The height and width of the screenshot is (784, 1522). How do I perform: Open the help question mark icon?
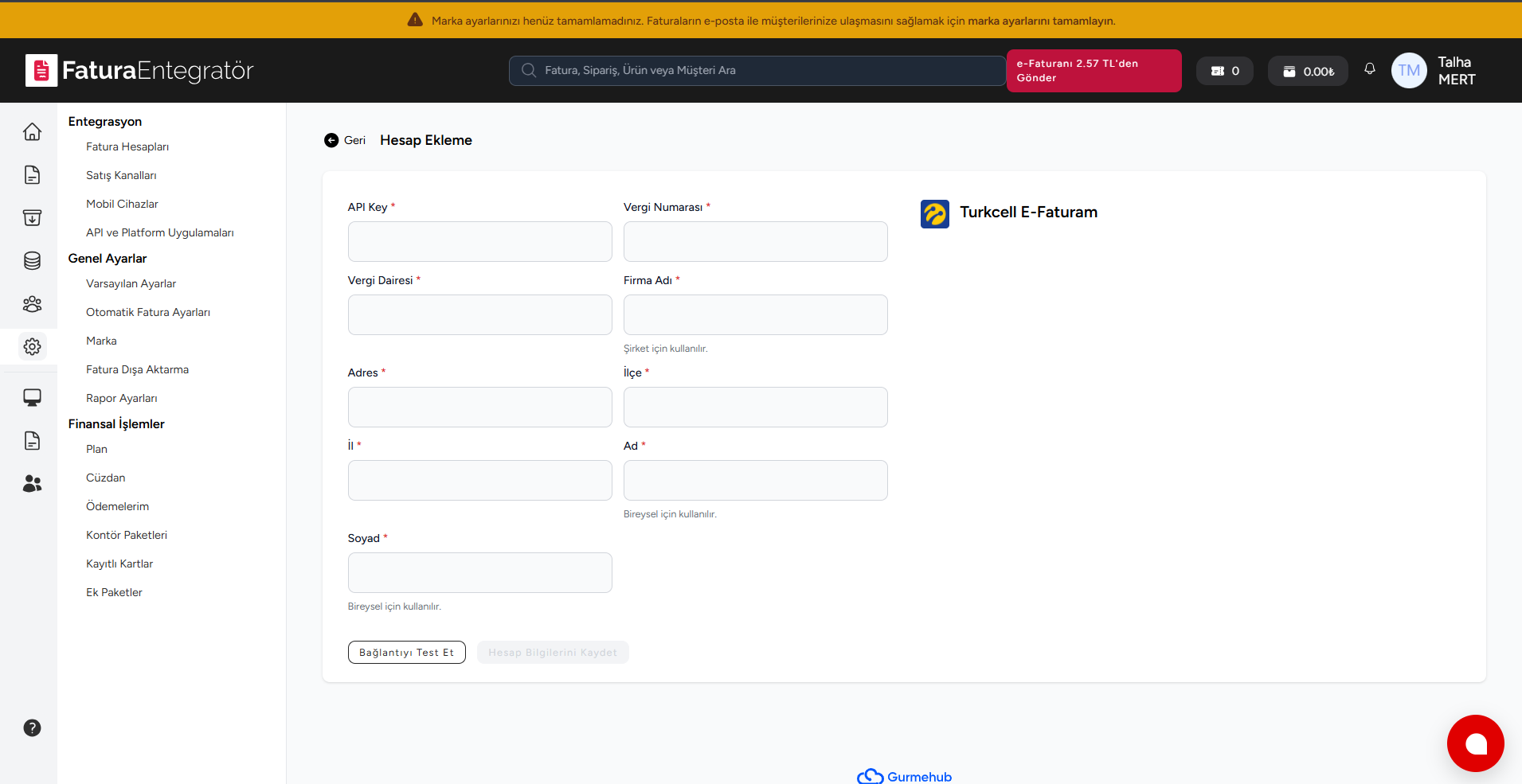[x=32, y=727]
